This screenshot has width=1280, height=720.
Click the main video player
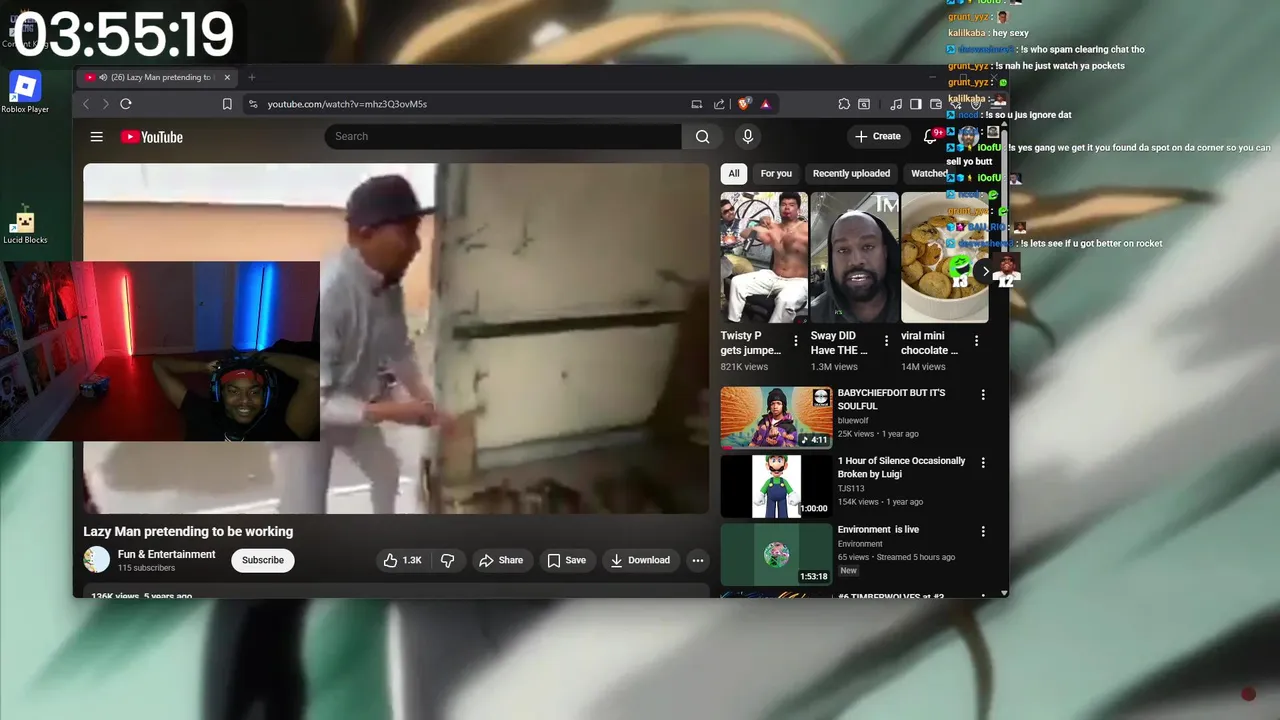[396, 338]
